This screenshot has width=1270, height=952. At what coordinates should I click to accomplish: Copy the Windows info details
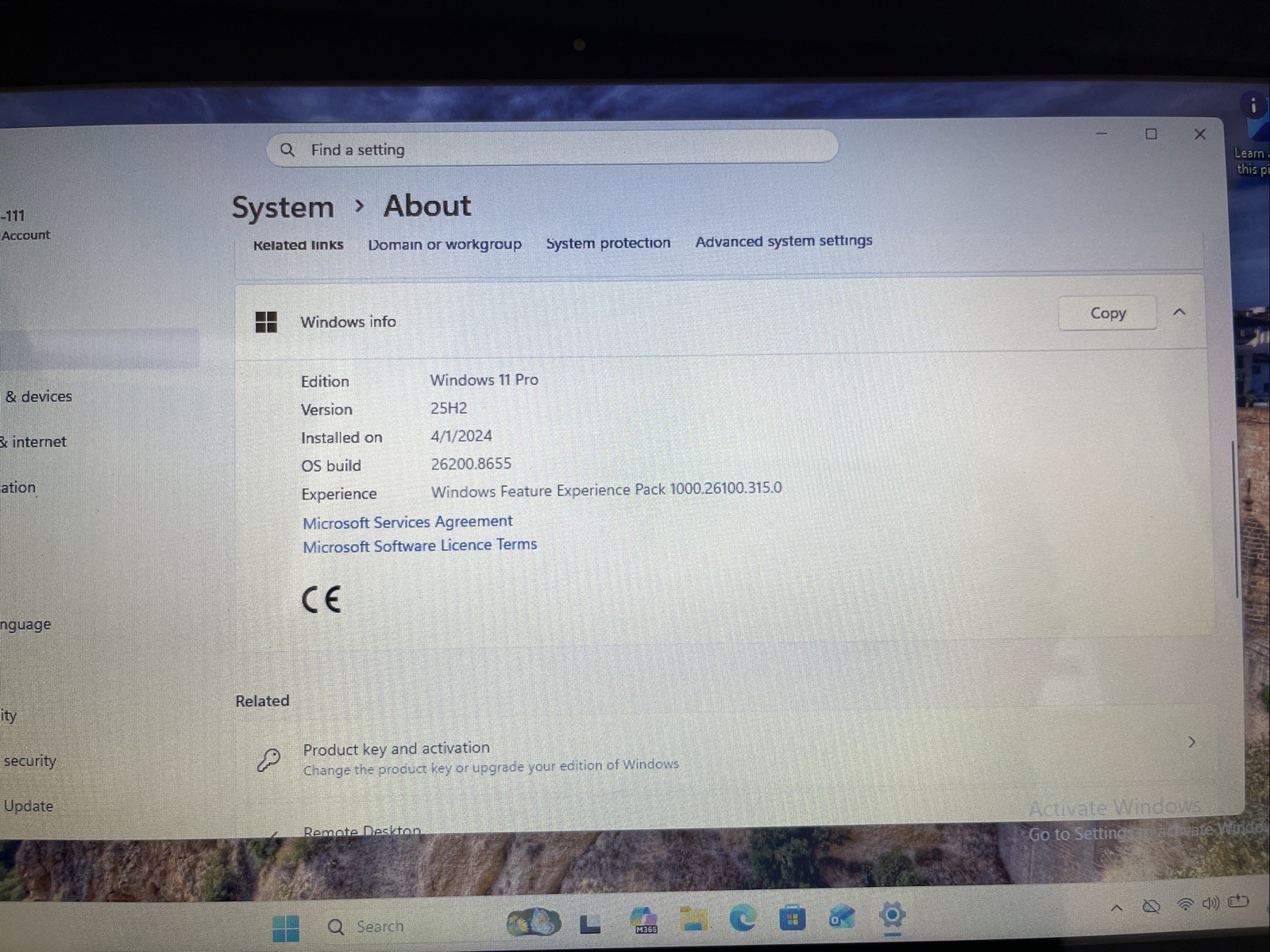click(1107, 313)
